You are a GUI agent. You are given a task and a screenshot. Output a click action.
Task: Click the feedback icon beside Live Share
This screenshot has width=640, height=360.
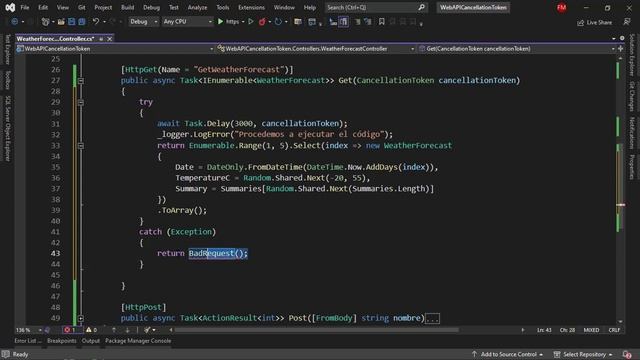point(627,22)
